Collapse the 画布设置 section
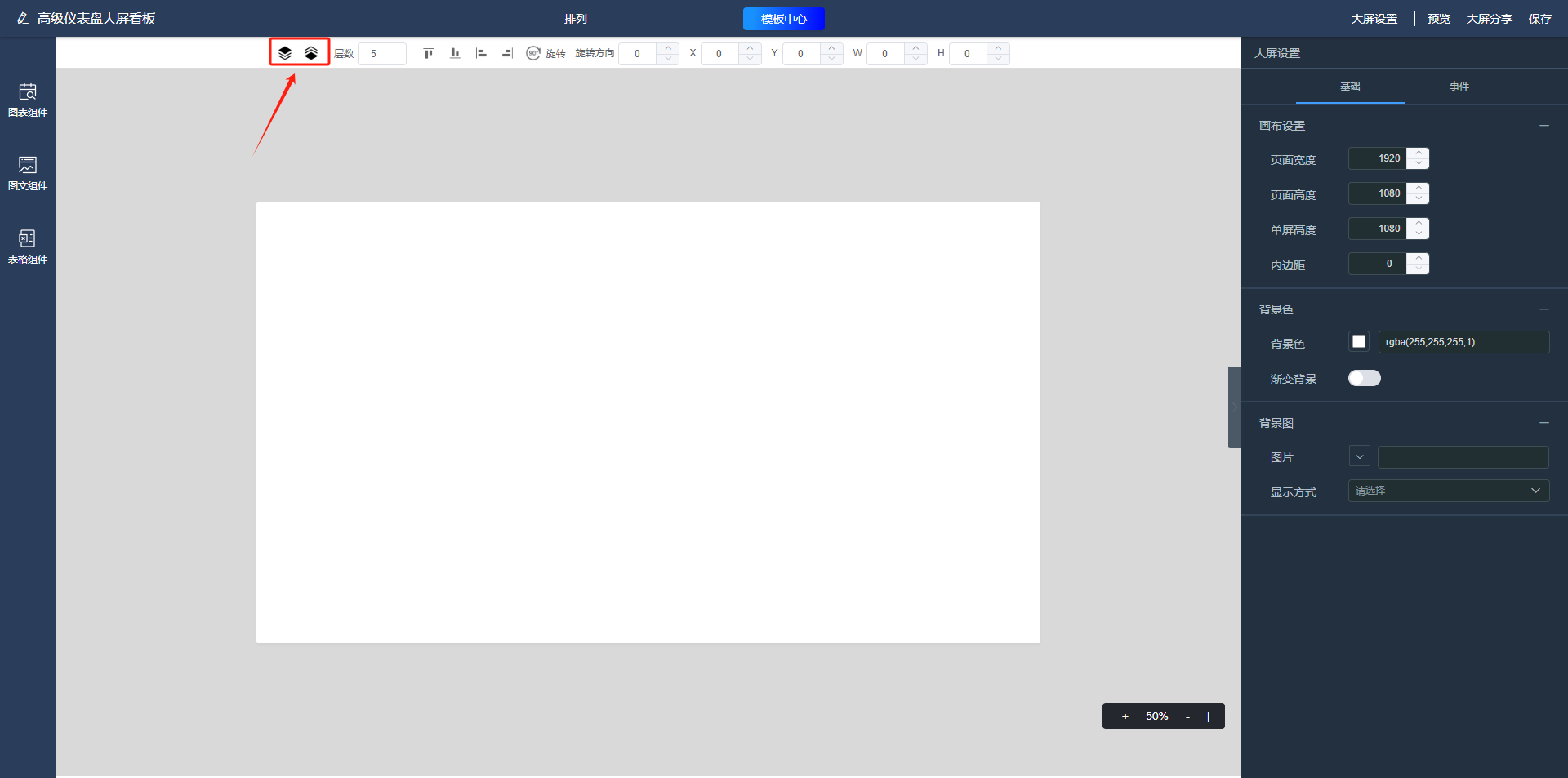The image size is (1568, 778). click(1544, 126)
